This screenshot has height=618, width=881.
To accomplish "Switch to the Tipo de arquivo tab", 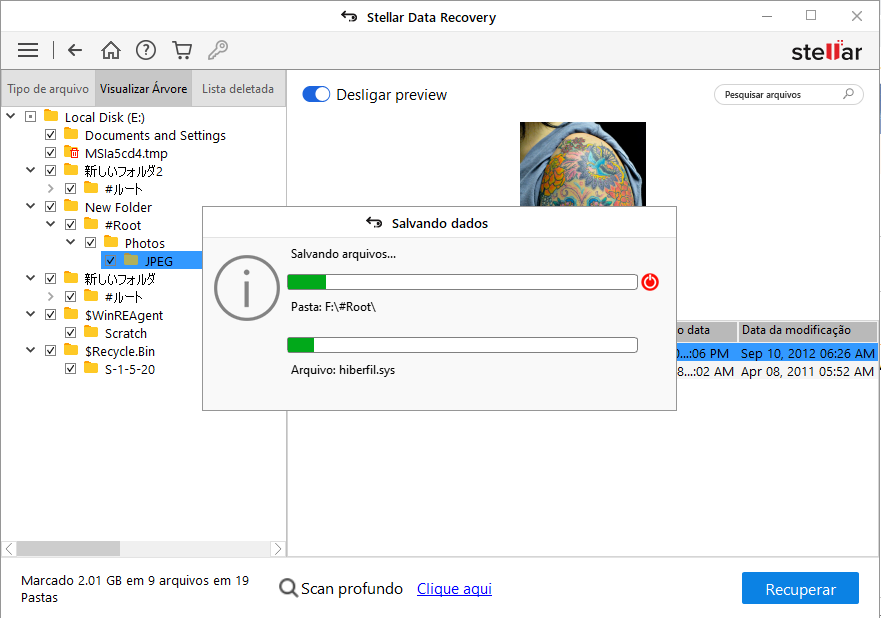I will point(48,89).
